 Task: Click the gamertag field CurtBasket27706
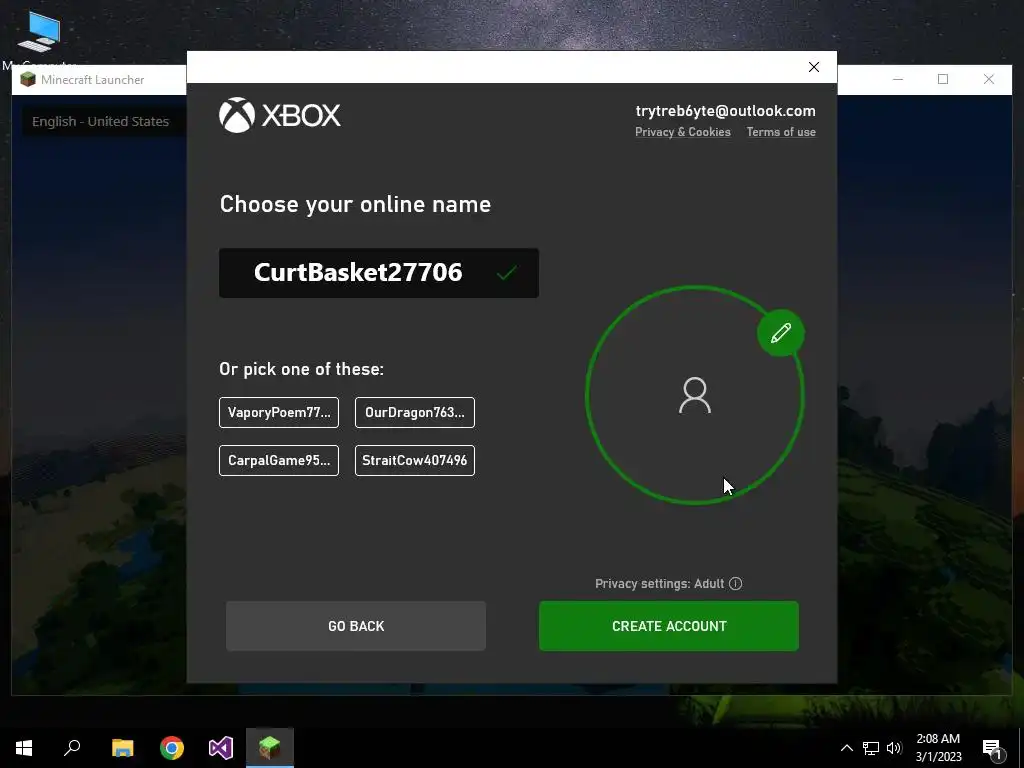point(379,273)
